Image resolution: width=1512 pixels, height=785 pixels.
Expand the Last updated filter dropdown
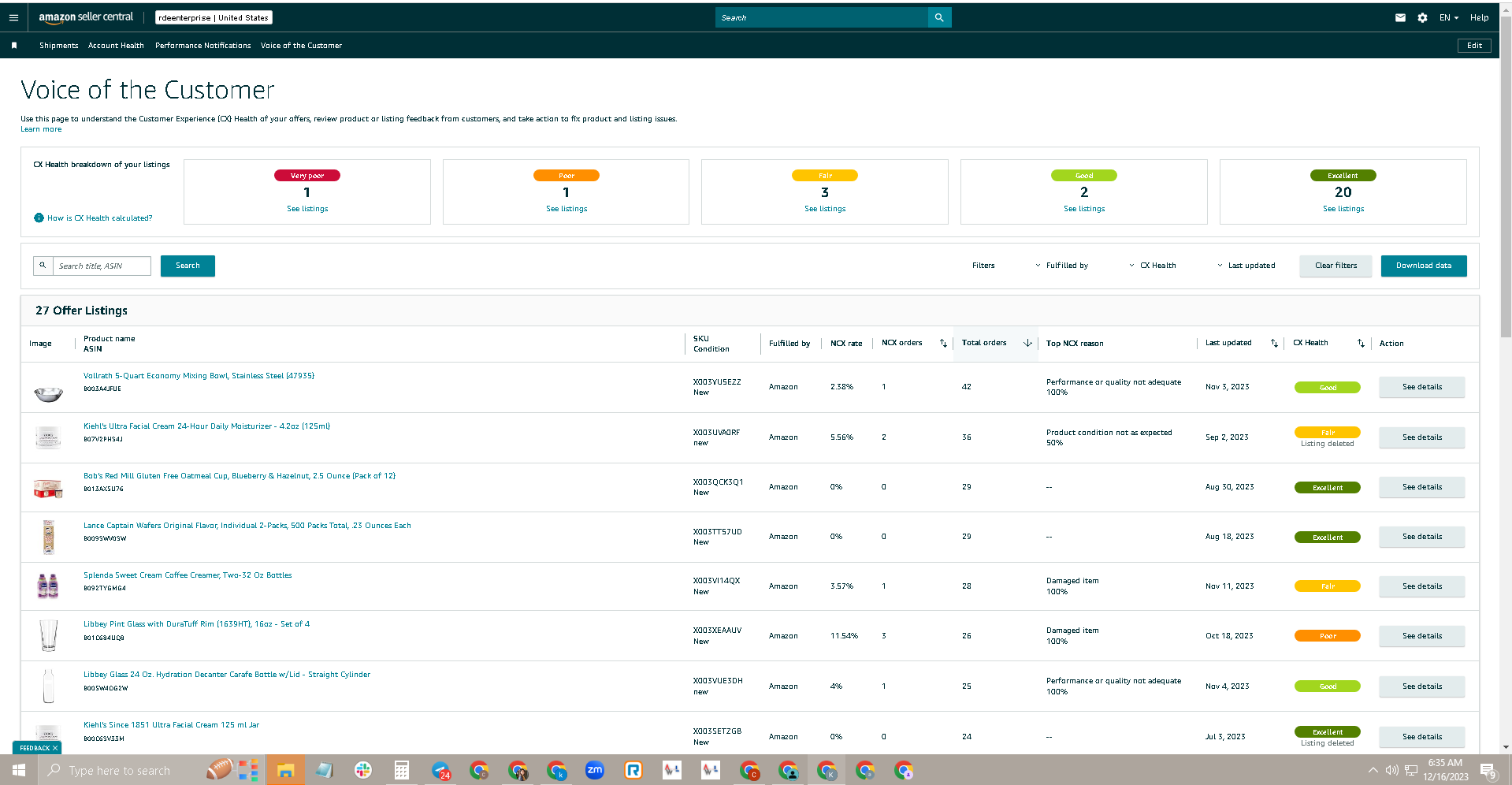click(x=1246, y=266)
